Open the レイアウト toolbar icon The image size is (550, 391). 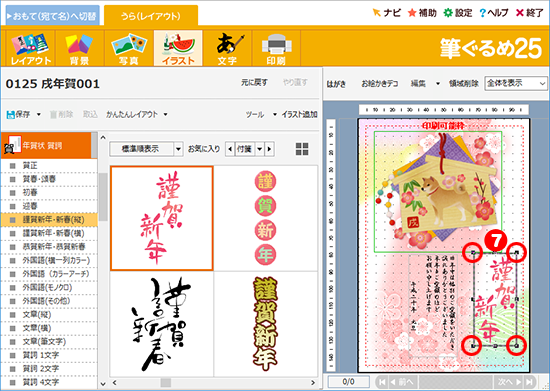click(31, 48)
